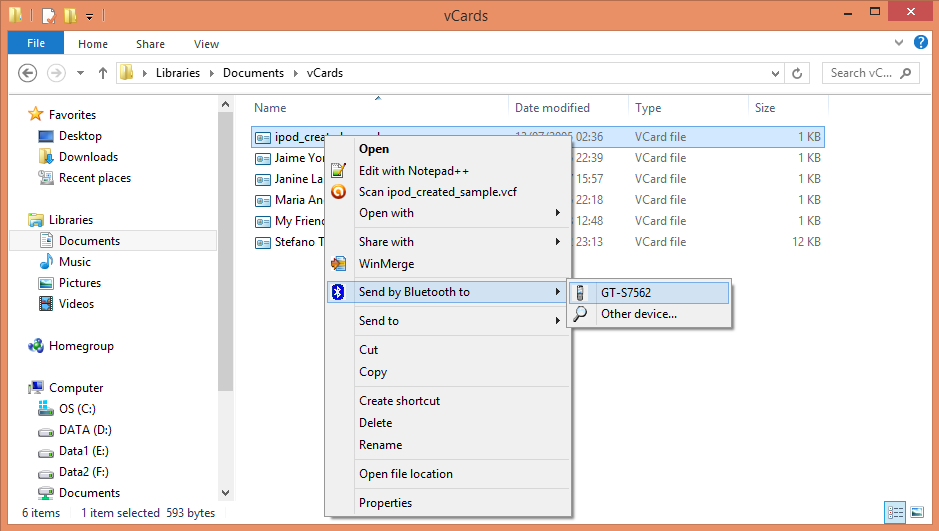Click the Notepad++ icon in context menu
Image resolution: width=939 pixels, height=531 pixels.
pyautogui.click(x=338, y=171)
